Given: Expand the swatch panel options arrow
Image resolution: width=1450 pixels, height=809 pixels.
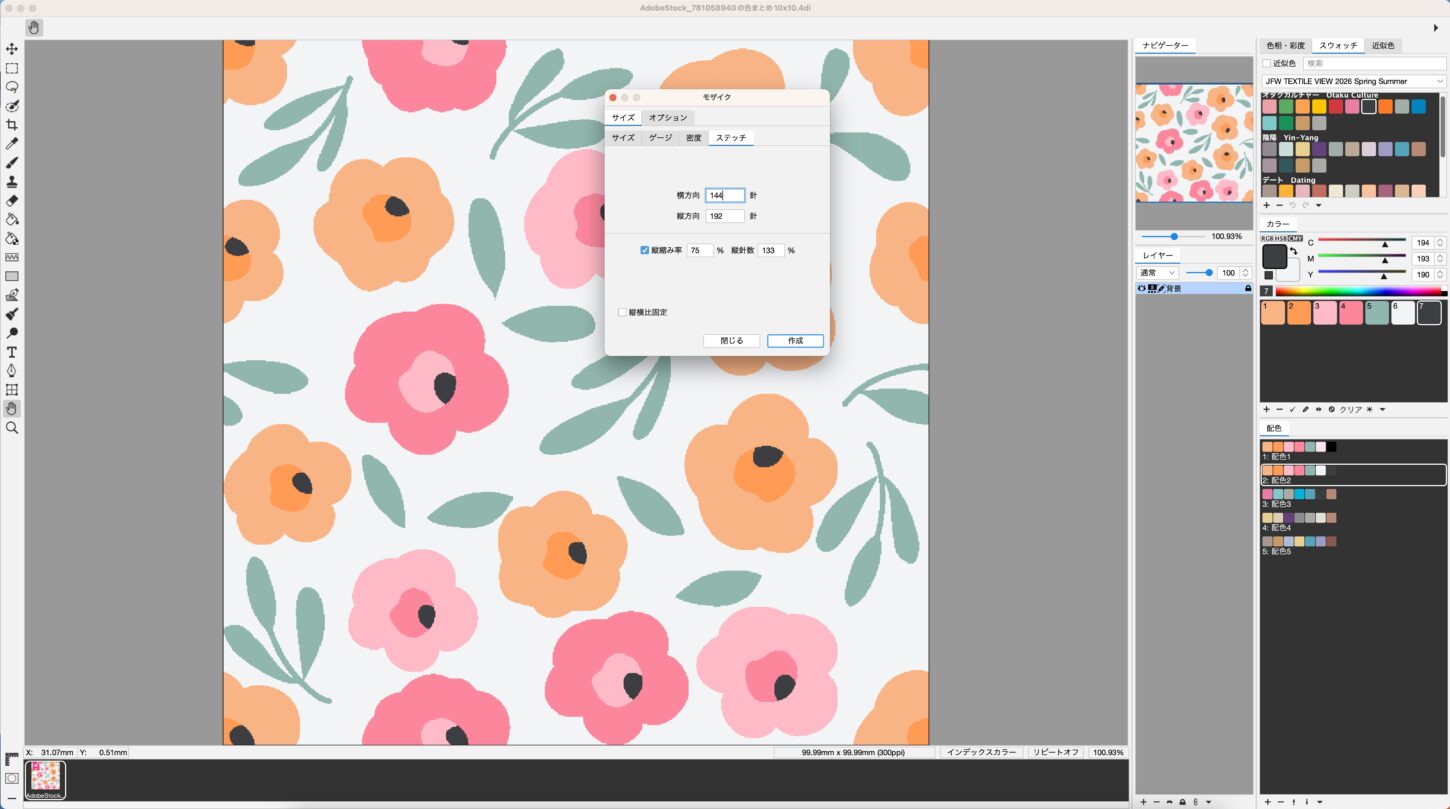Looking at the screenshot, I should [1318, 205].
